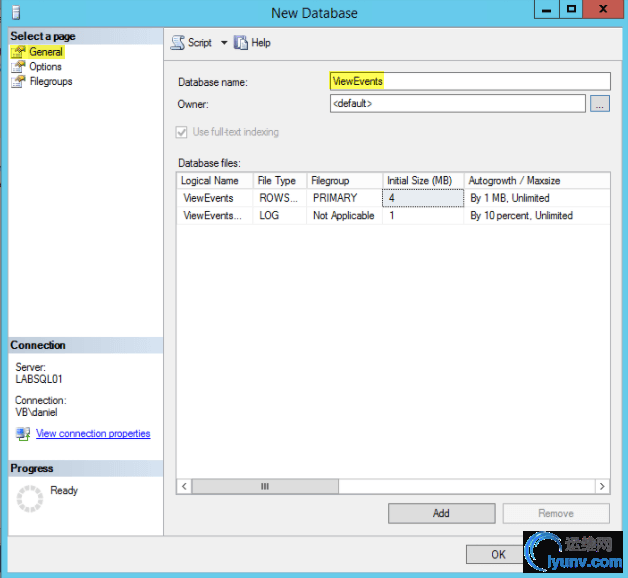Select the ViewEvents logical name cell
Image resolution: width=628 pixels, height=578 pixels.
click(215, 198)
